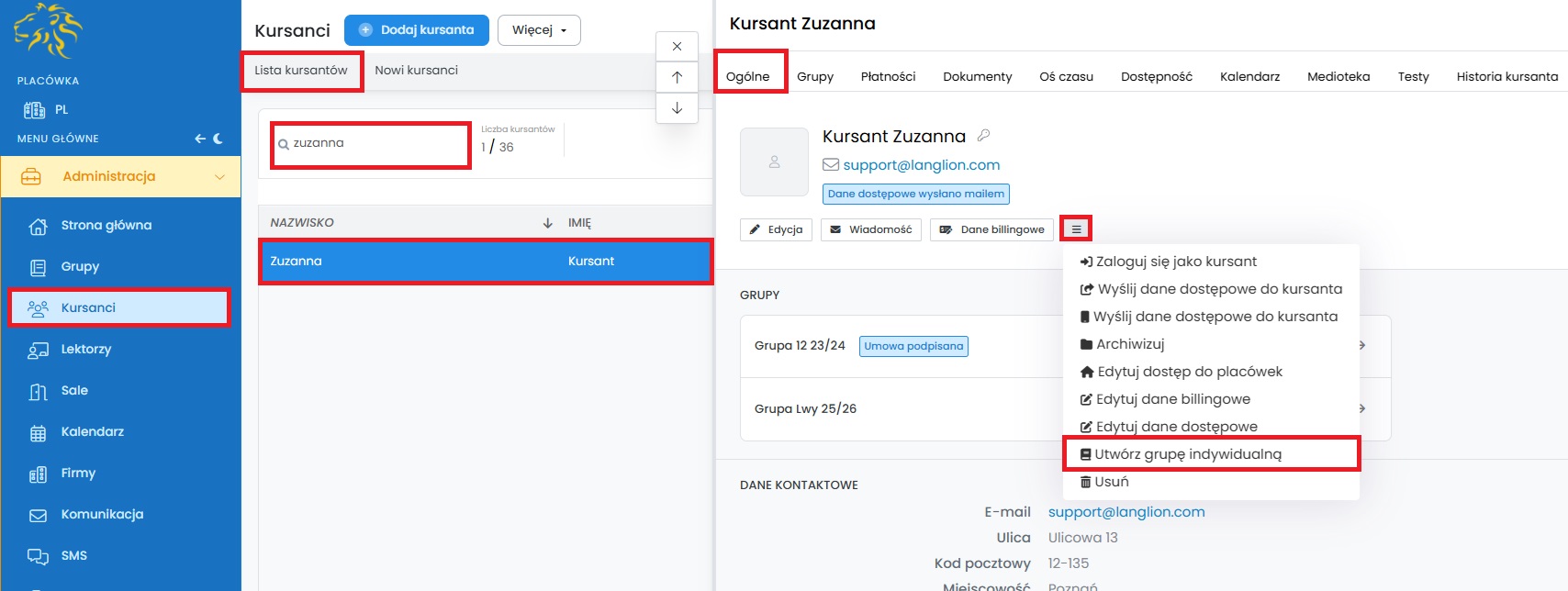Click the lion logo in the sidebar
The width and height of the screenshot is (1568, 591).
(48, 31)
